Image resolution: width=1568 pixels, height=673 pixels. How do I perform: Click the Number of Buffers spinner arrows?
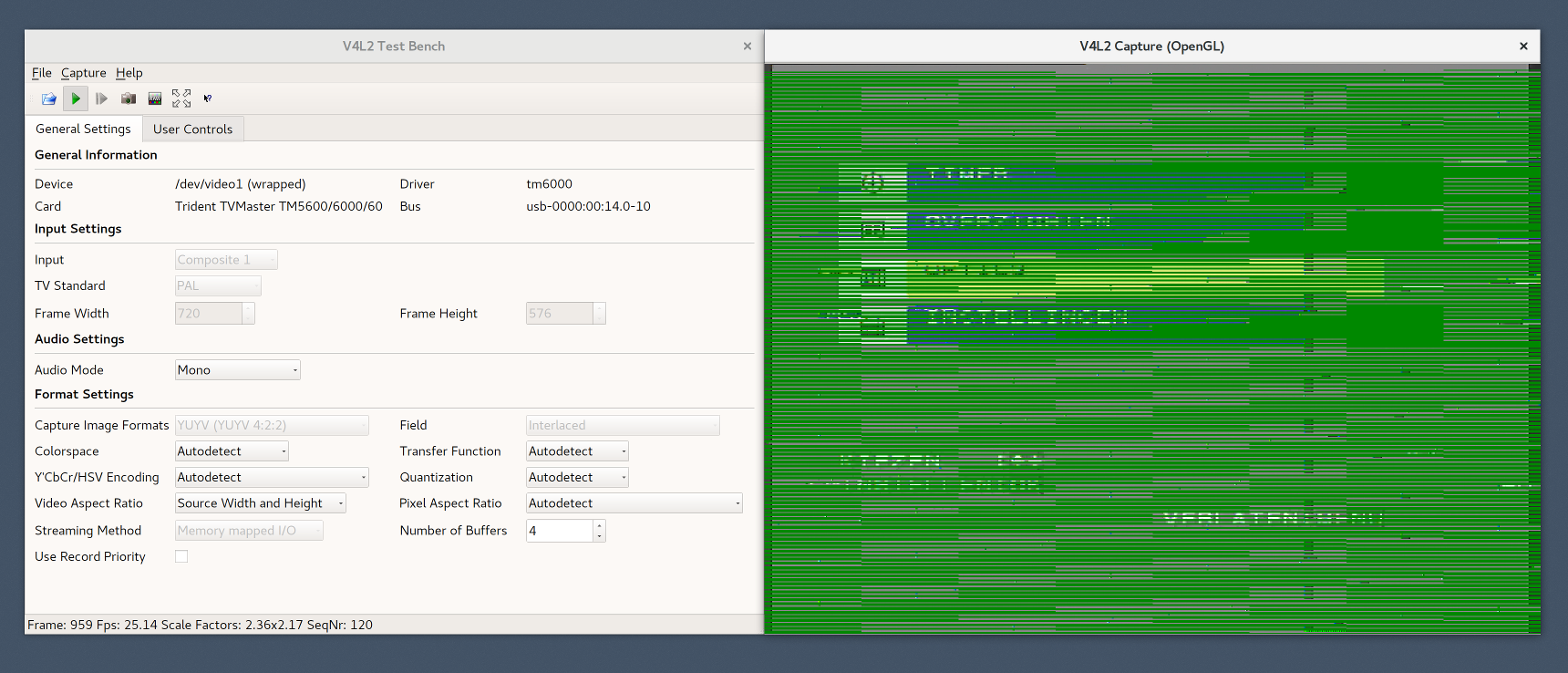pos(599,531)
